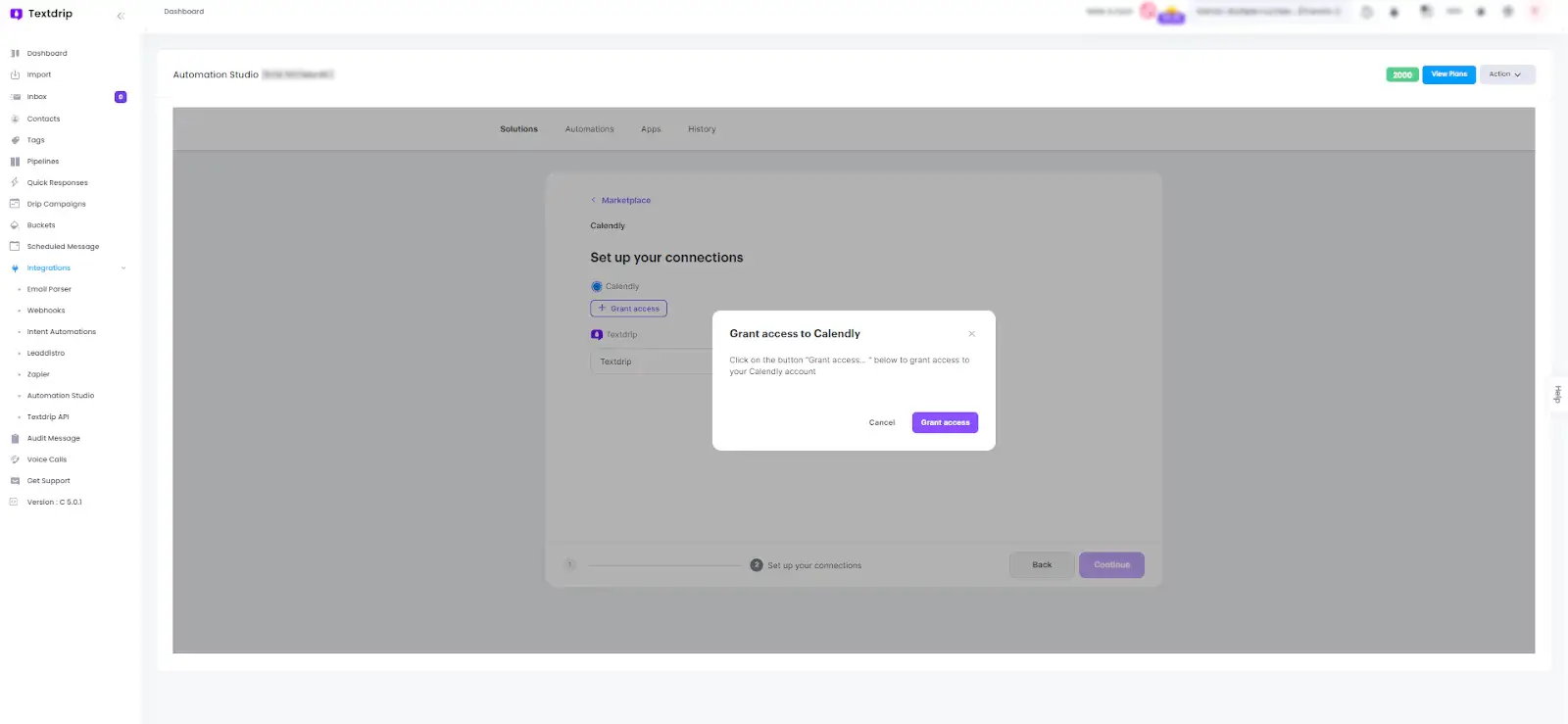Close the Grant access to Calendly dialog
This screenshot has height=724, width=1568.
click(x=972, y=334)
